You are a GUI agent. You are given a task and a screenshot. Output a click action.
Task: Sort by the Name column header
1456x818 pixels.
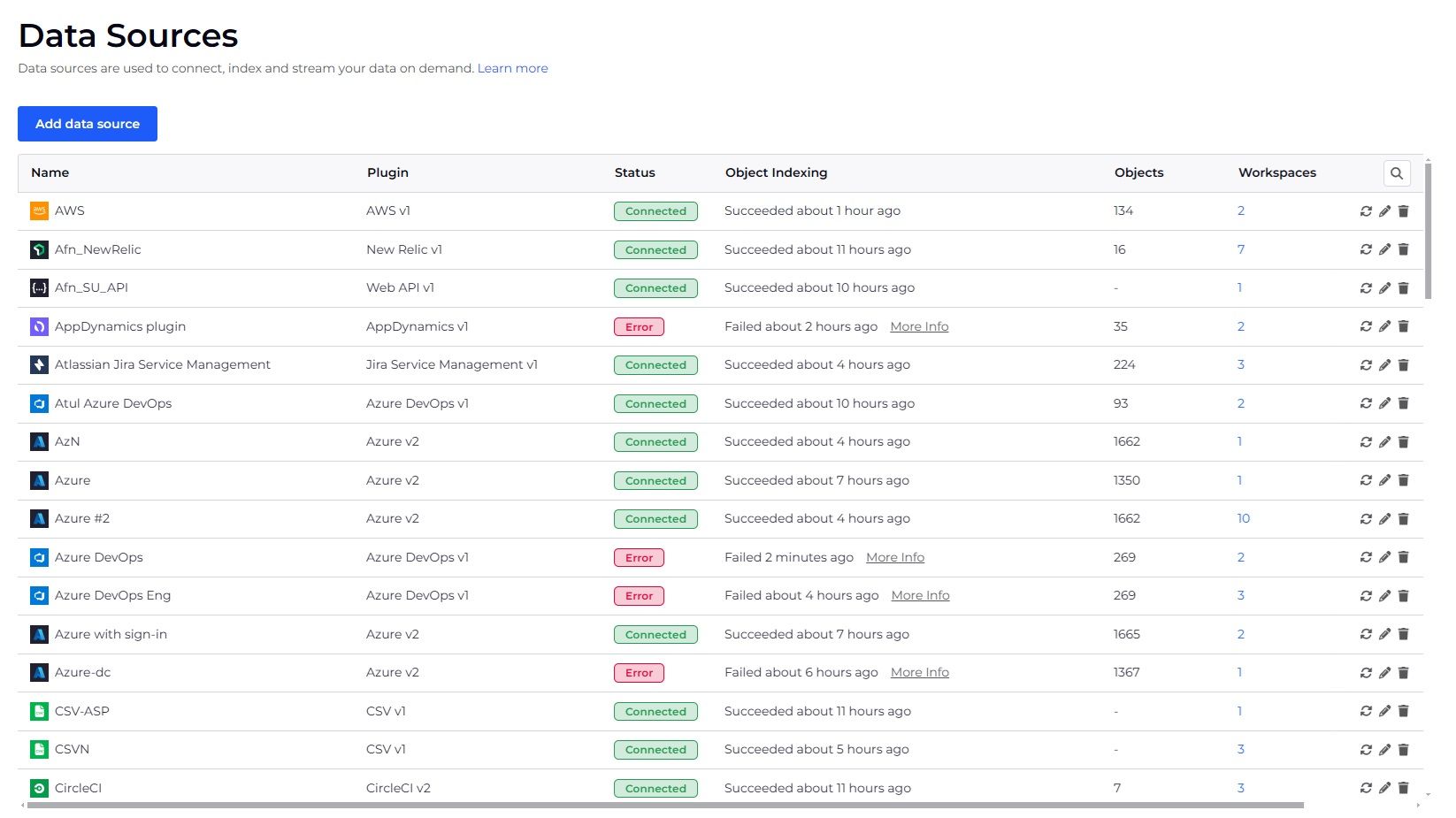[x=50, y=172]
